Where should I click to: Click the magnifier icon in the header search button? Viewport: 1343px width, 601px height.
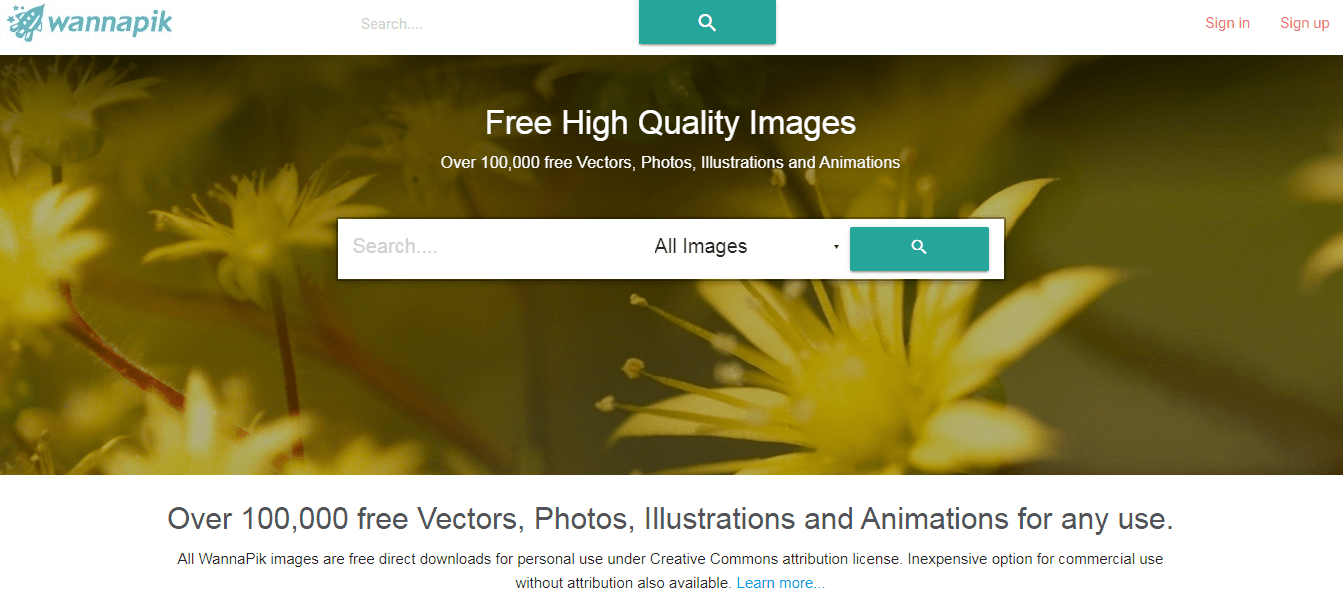707,22
